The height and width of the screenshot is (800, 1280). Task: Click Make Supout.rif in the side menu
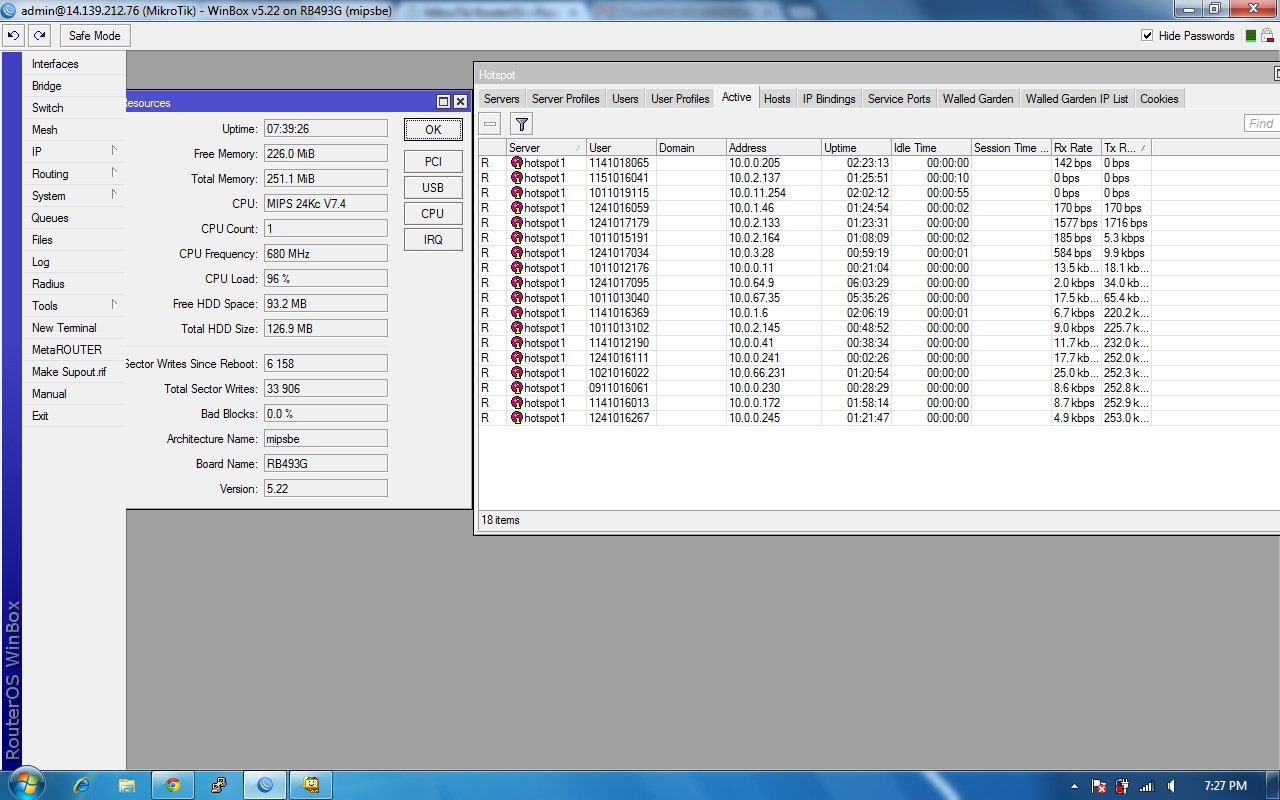(73, 372)
